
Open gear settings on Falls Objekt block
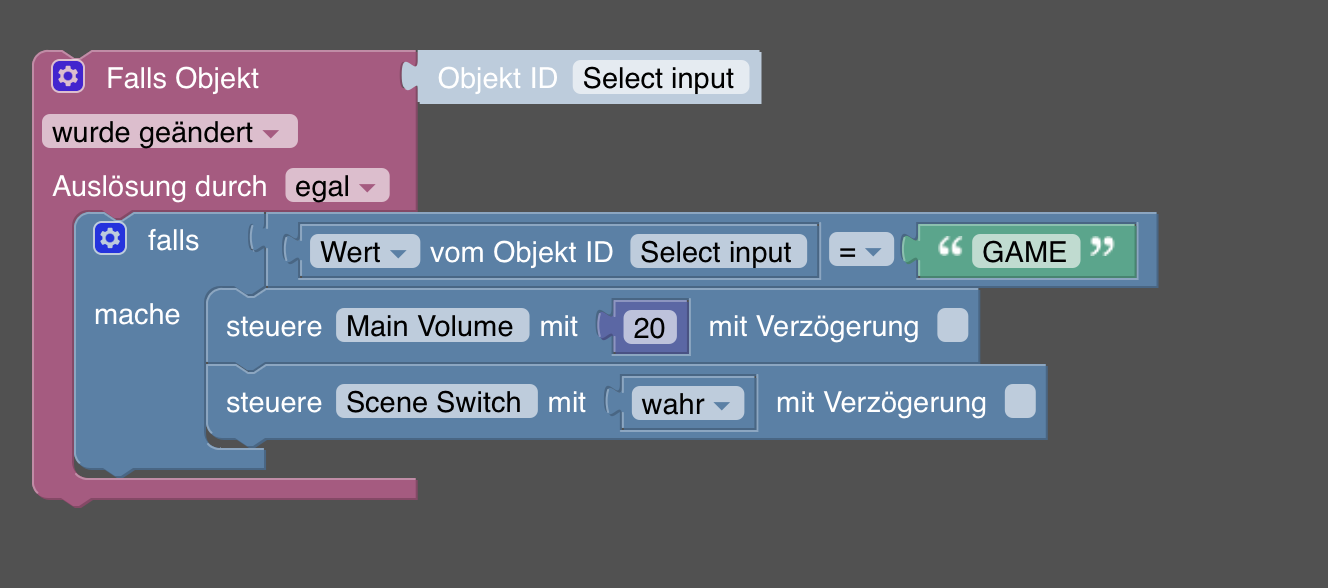click(68, 77)
